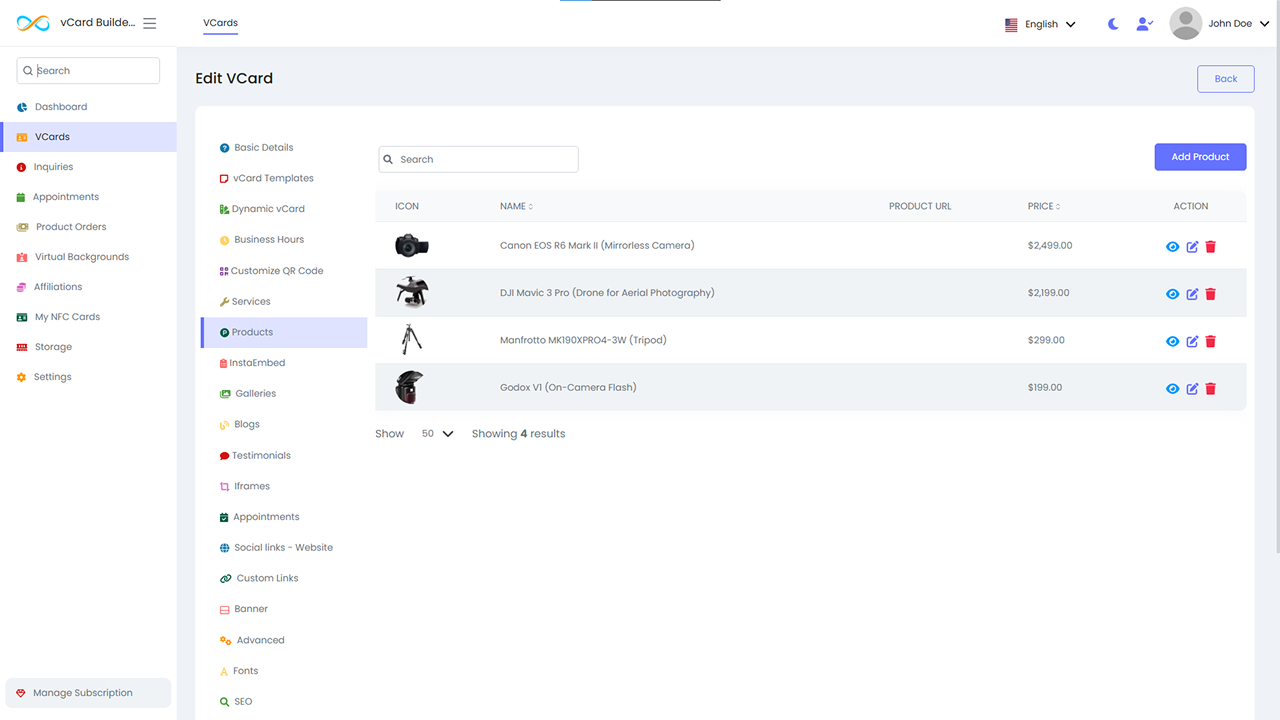The width and height of the screenshot is (1280, 720).
Task: Open Manage Subscription at sidebar bottom
Action: tap(83, 693)
